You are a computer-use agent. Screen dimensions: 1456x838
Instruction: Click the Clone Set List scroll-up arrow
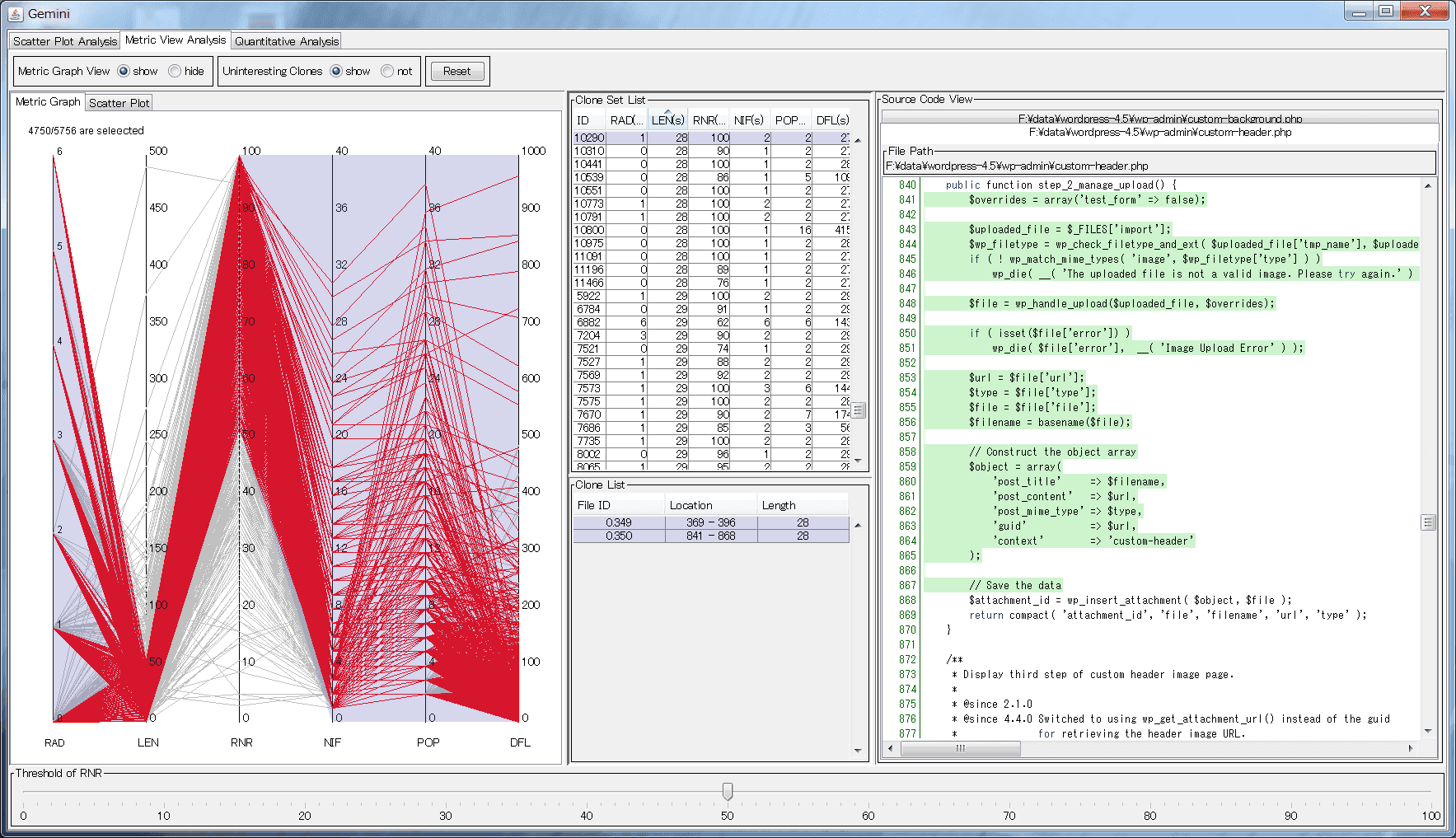pyautogui.click(x=858, y=140)
